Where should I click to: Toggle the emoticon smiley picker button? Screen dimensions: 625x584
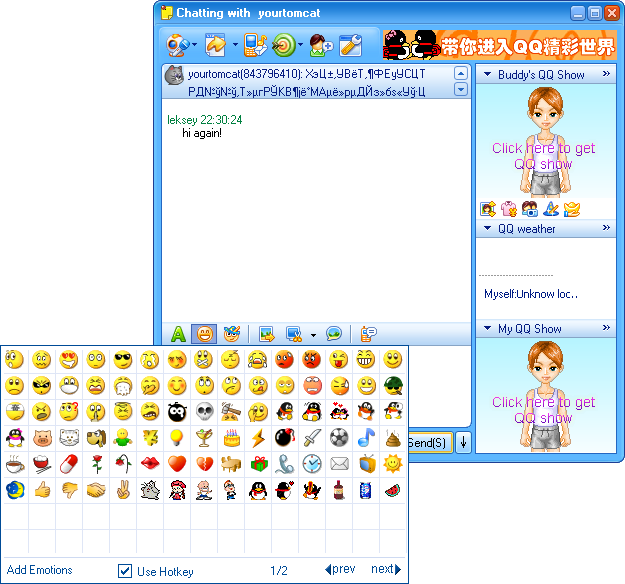point(204,334)
